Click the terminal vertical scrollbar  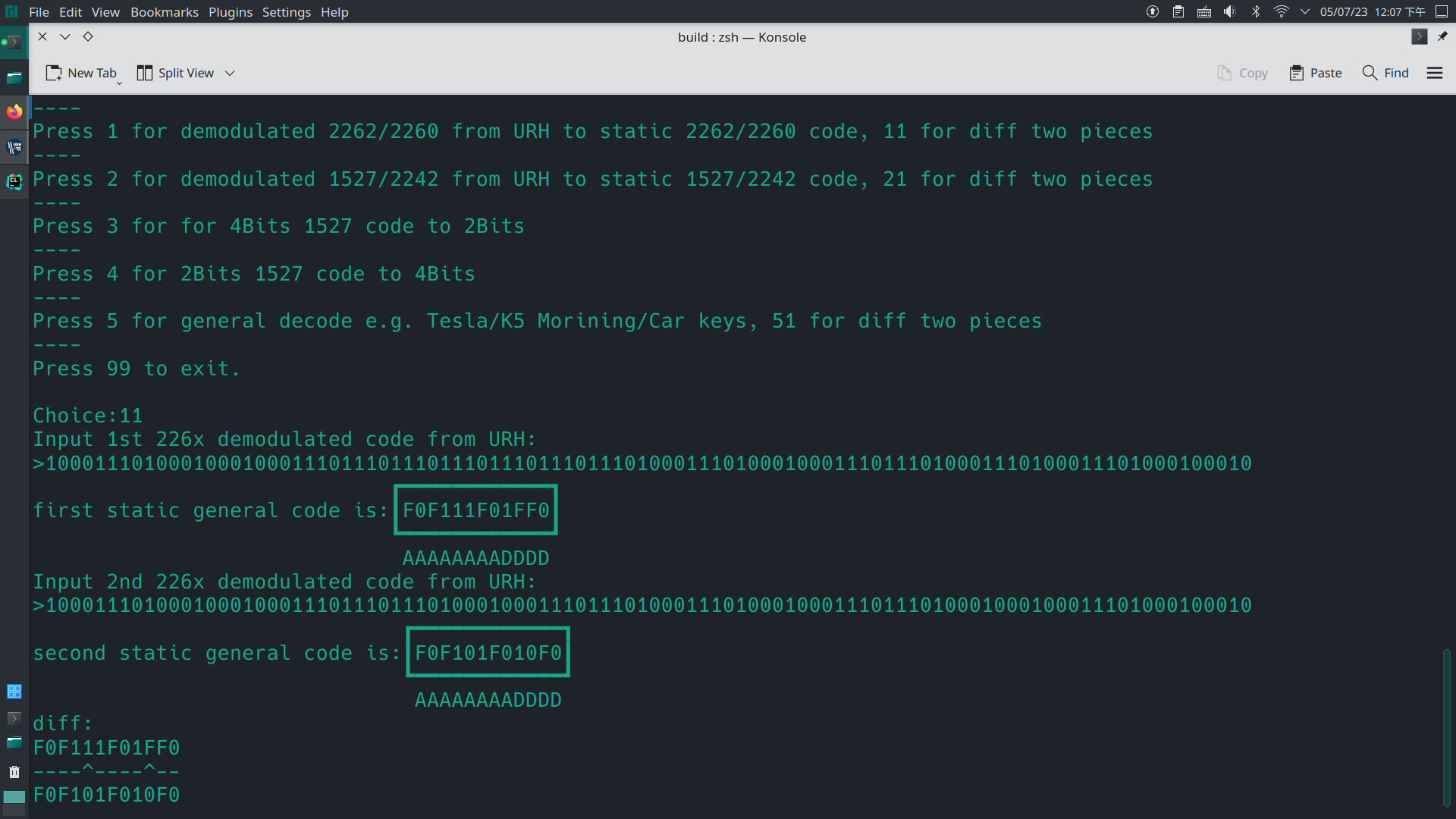[1447, 726]
